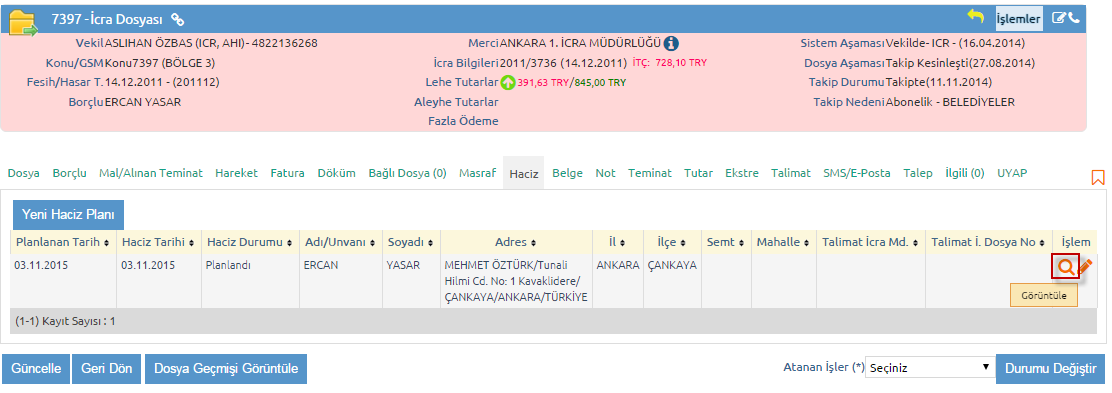Sort by Adı/Unvanı column
Image resolution: width=1112 pixels, height=393 pixels.
[x=340, y=243]
